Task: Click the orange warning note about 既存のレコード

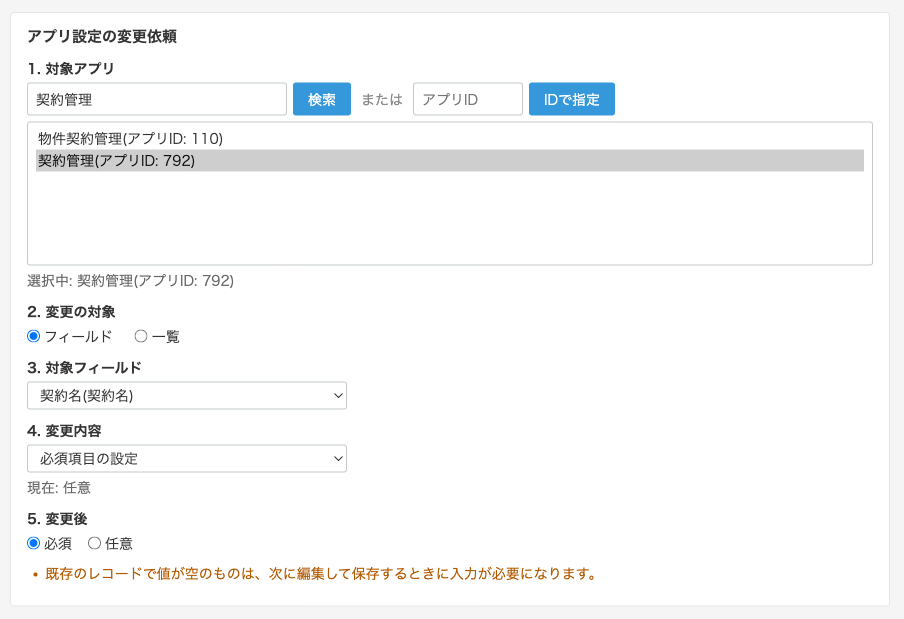Action: [321, 573]
